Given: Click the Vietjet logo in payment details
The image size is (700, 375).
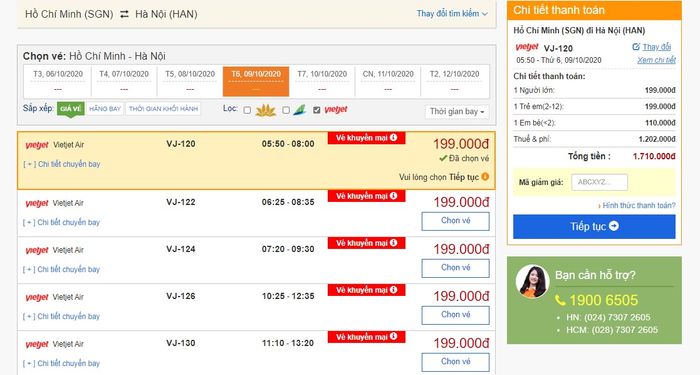Looking at the screenshot, I should [527, 47].
